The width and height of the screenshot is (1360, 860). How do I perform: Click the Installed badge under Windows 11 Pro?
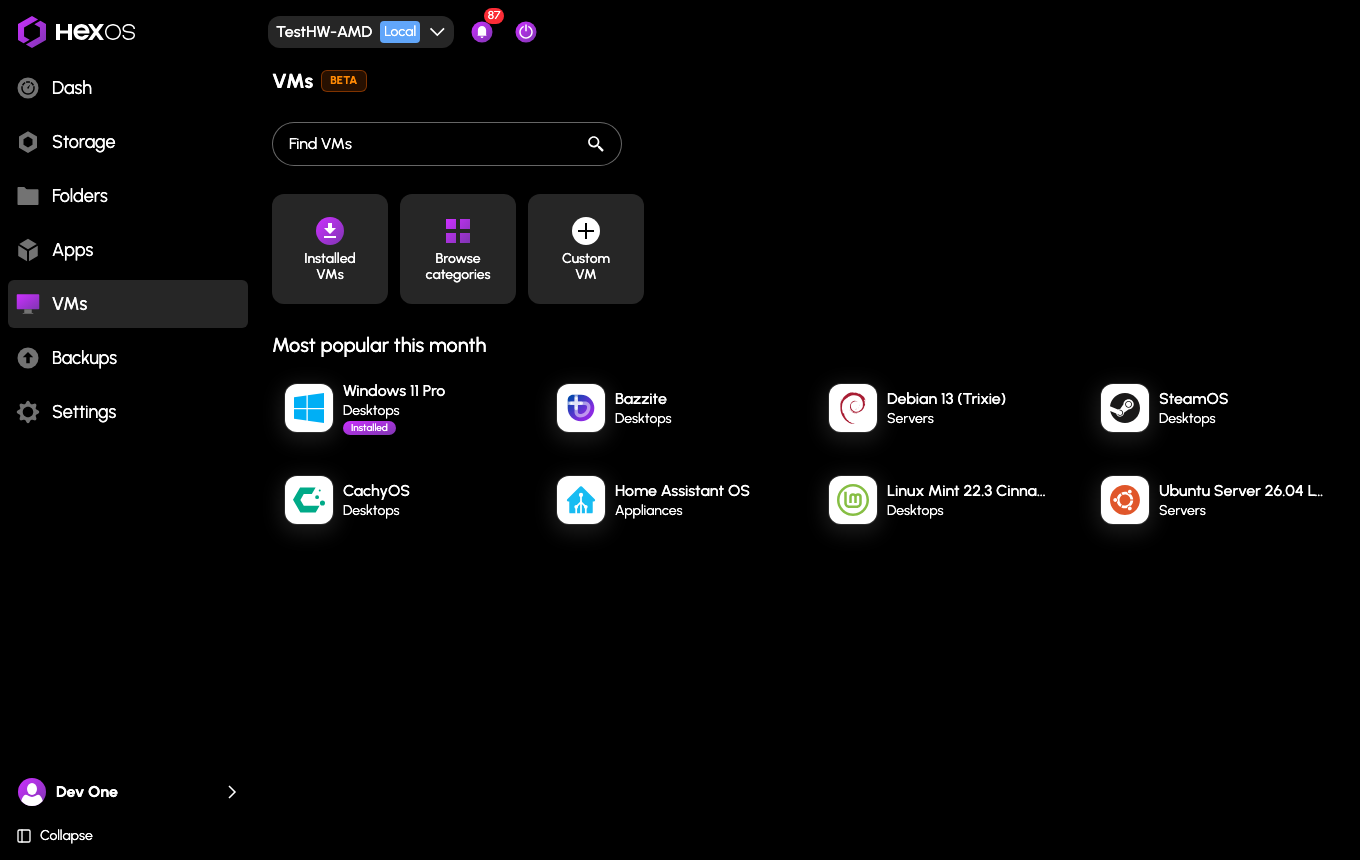369,428
